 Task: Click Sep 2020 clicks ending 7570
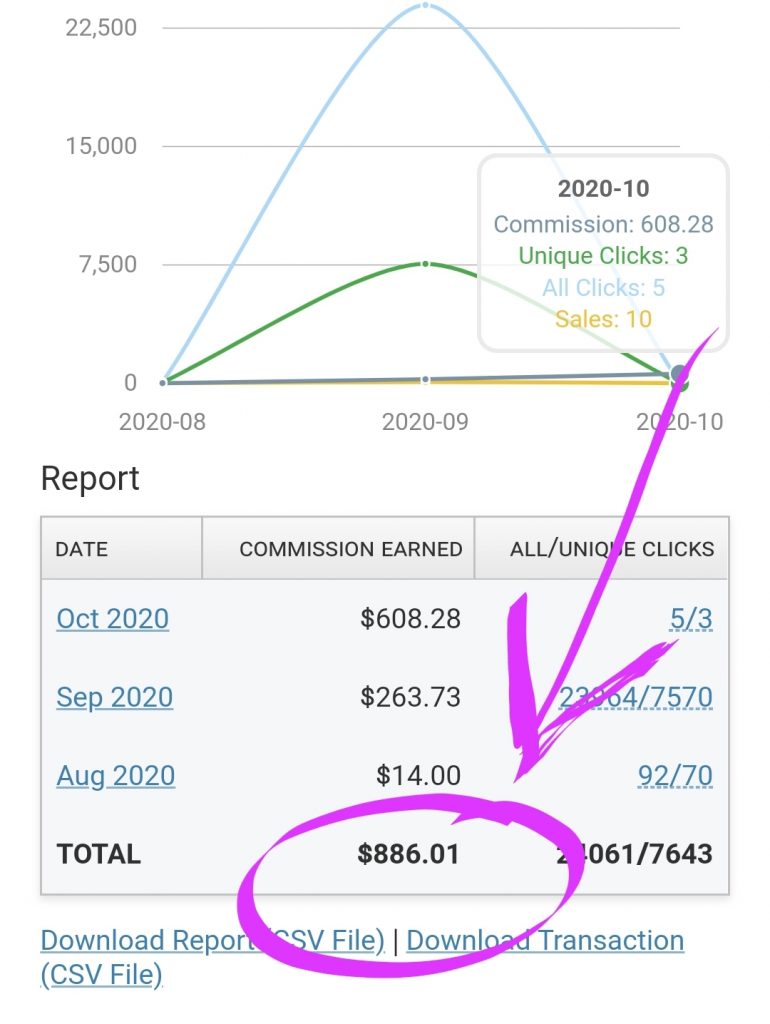pos(635,697)
